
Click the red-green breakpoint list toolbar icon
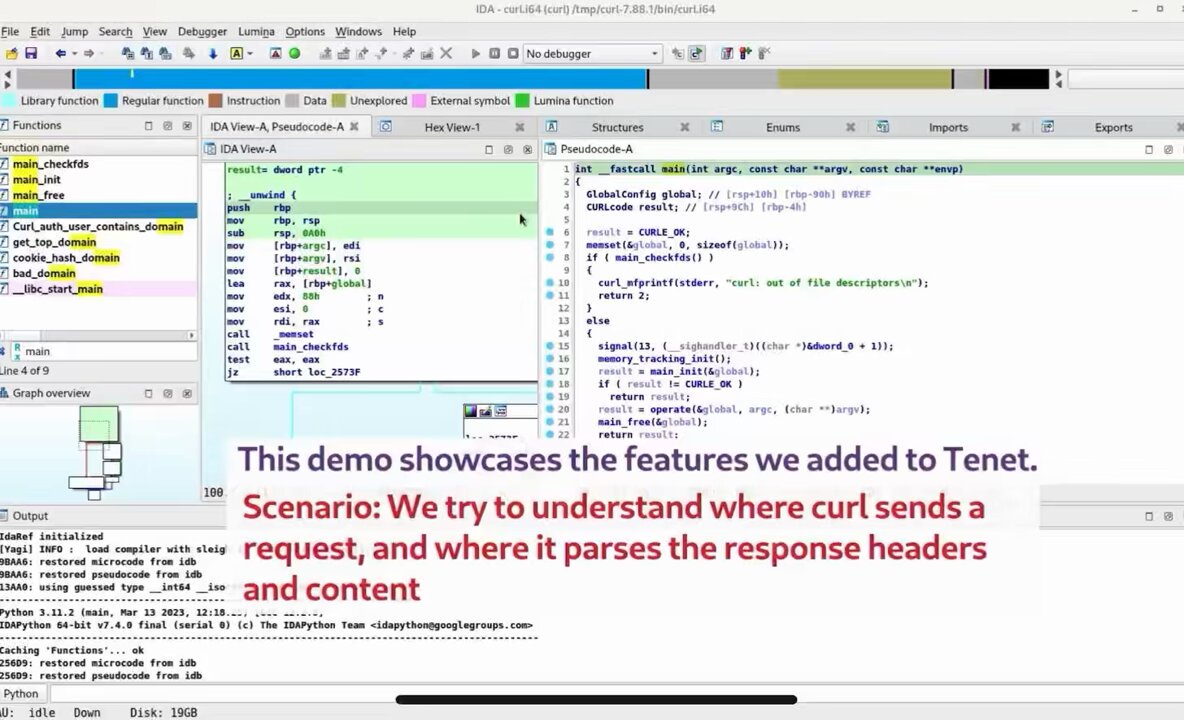(x=745, y=54)
